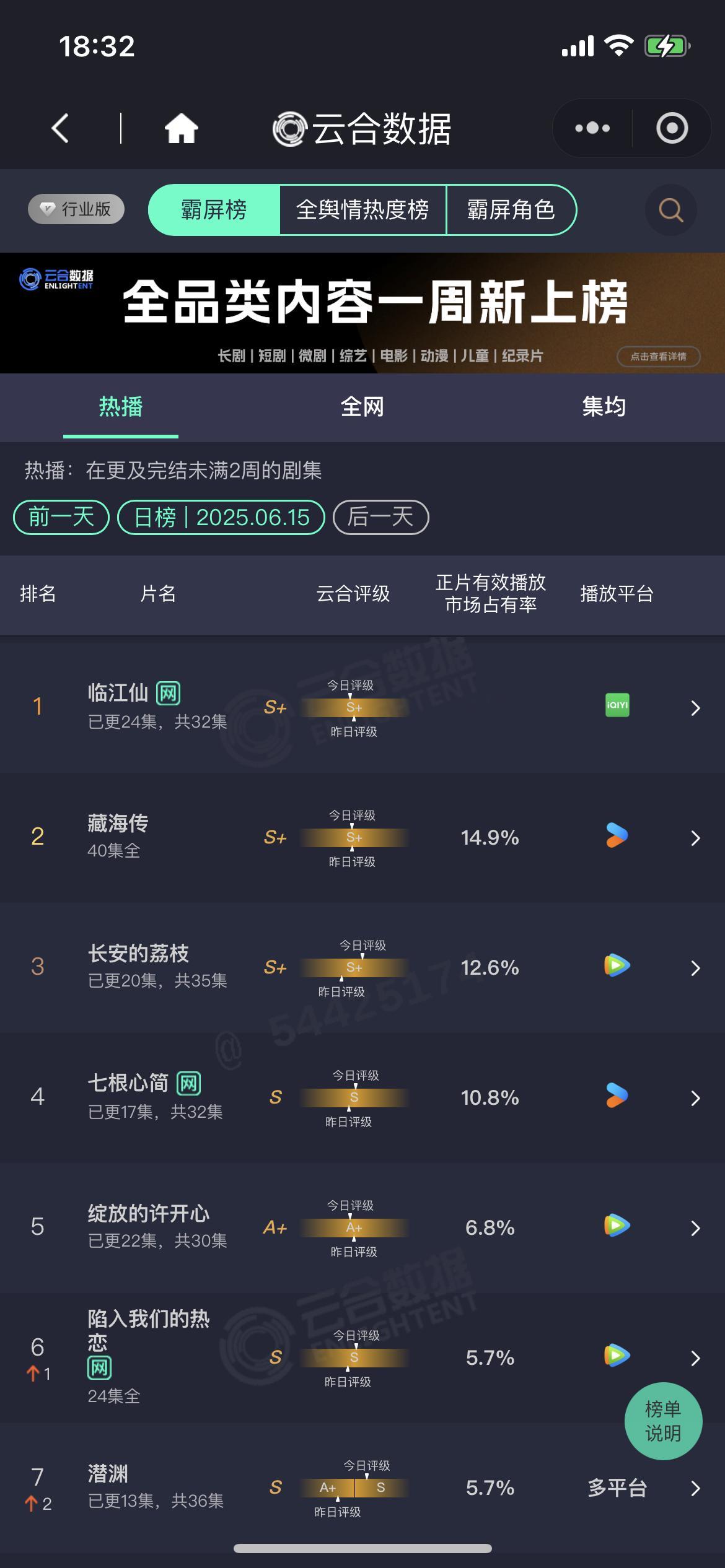Open the 全品类内容一周新上榜 banner
Screen dimensions: 725x1568
point(362,313)
